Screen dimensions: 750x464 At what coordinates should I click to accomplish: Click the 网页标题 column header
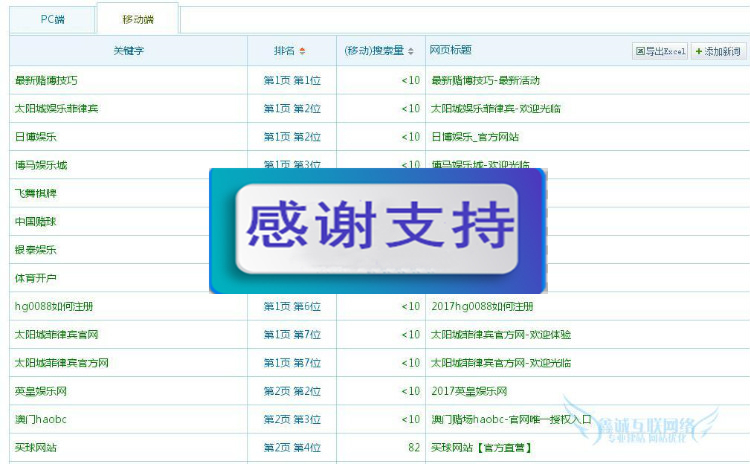[450, 50]
